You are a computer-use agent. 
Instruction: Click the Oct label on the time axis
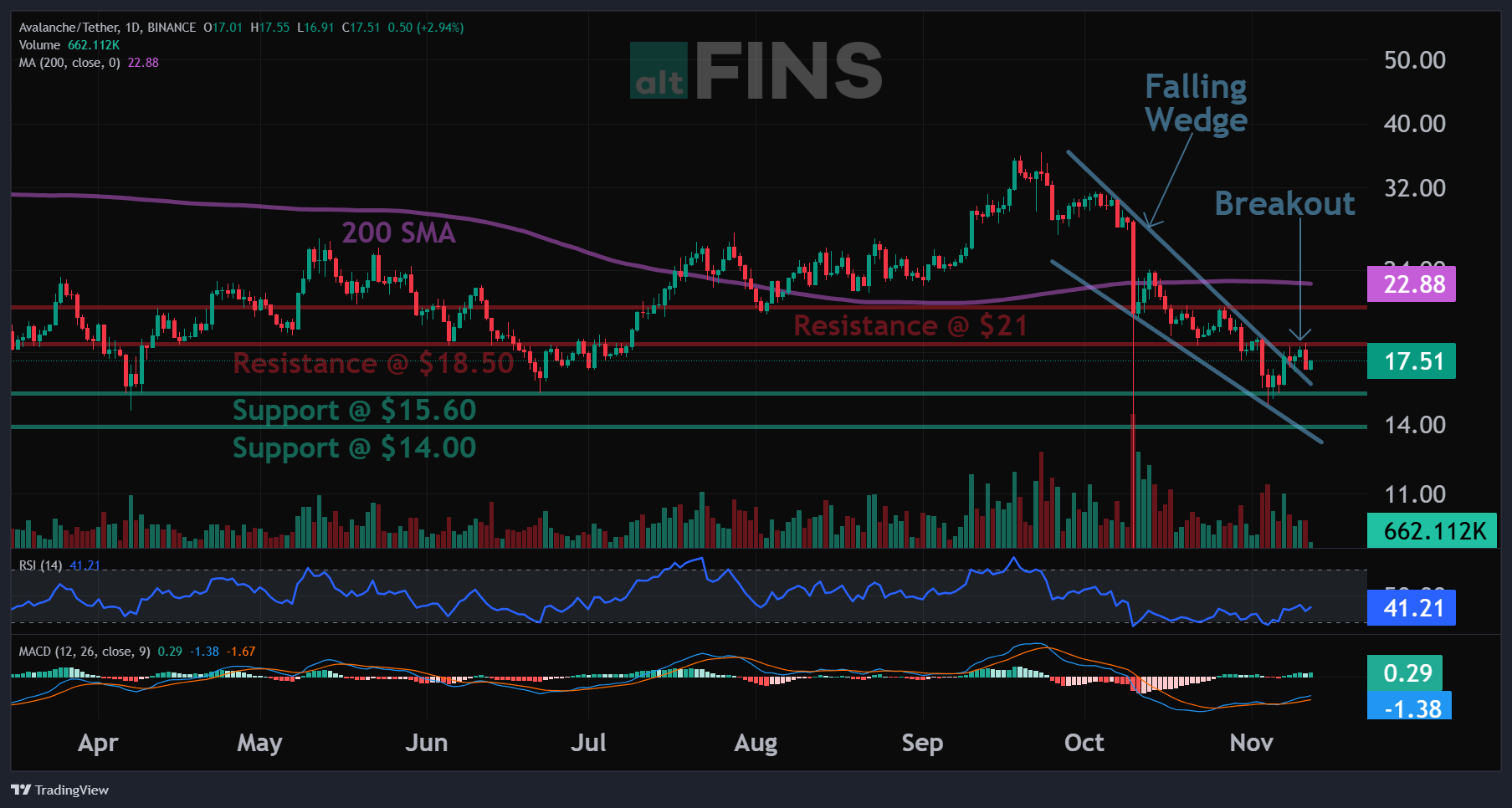coord(1084,743)
